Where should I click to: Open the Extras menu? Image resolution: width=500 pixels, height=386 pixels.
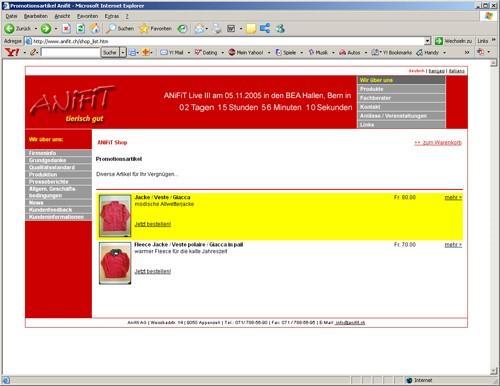111,16
